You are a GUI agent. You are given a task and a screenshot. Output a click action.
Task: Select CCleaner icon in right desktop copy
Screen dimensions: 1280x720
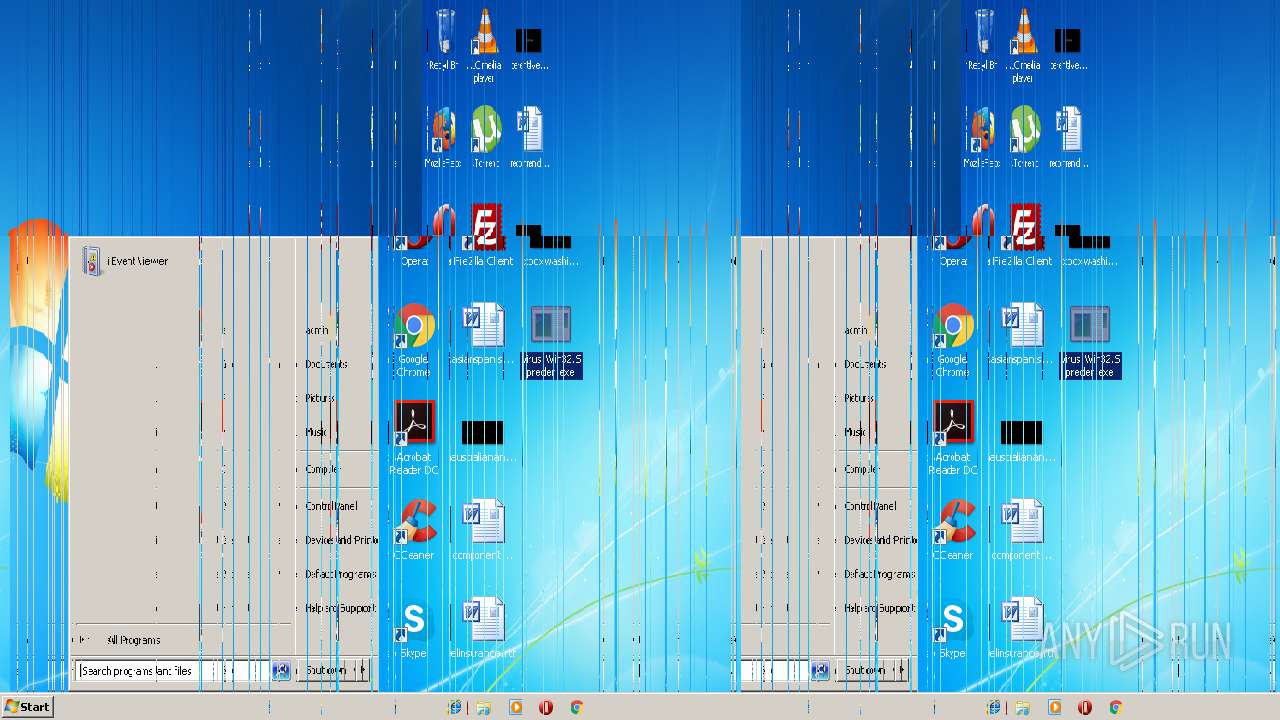953,530
